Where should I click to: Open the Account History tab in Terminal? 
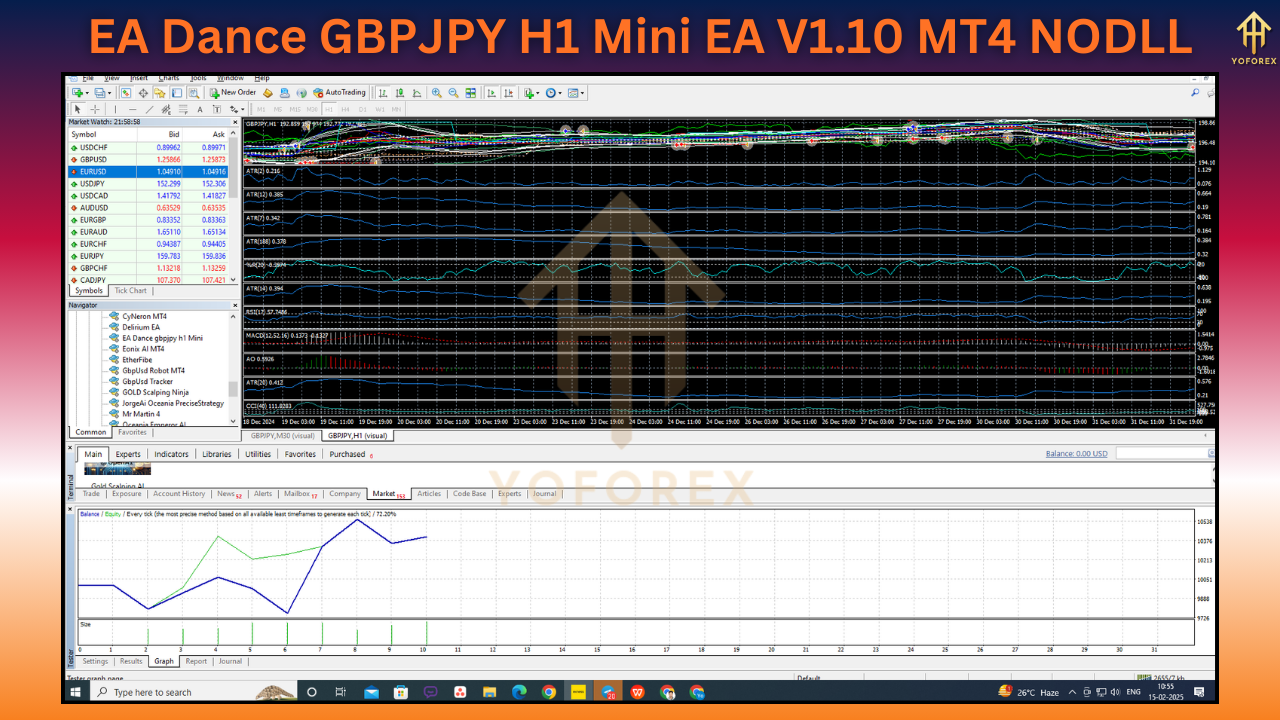[x=178, y=493]
